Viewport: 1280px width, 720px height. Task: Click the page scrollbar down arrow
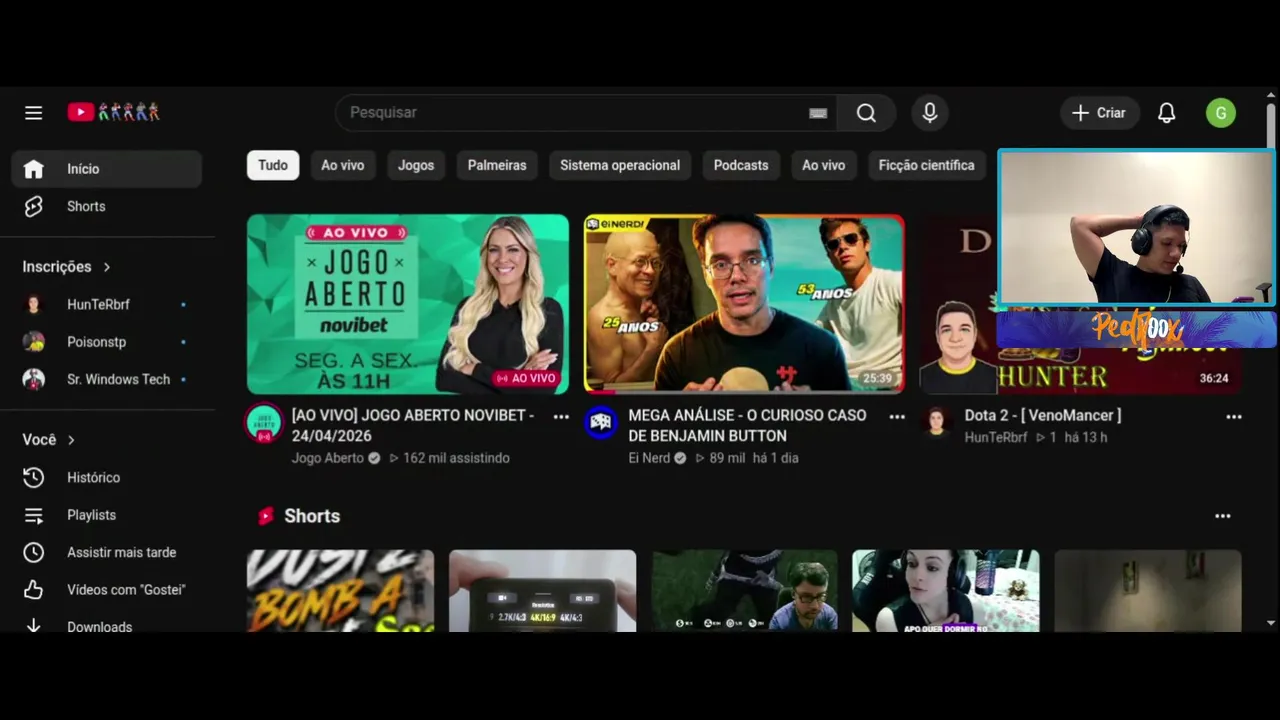tap(1271, 623)
